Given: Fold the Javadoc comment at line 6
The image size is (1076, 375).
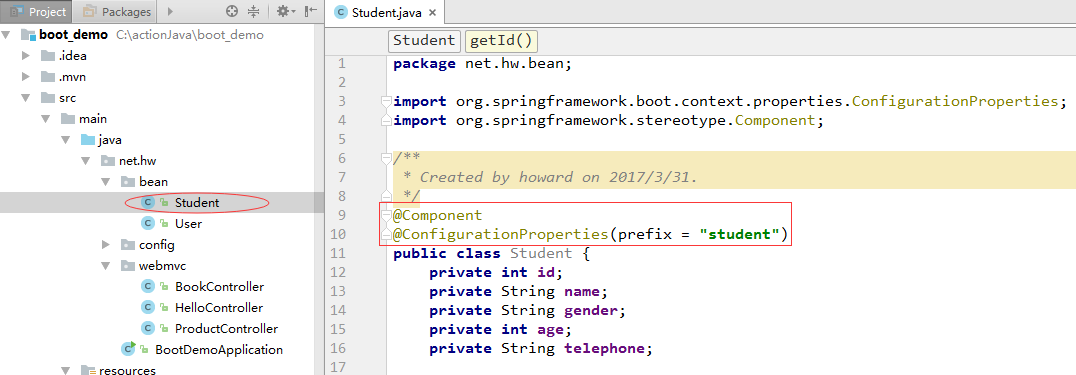Looking at the screenshot, I should coord(386,159).
